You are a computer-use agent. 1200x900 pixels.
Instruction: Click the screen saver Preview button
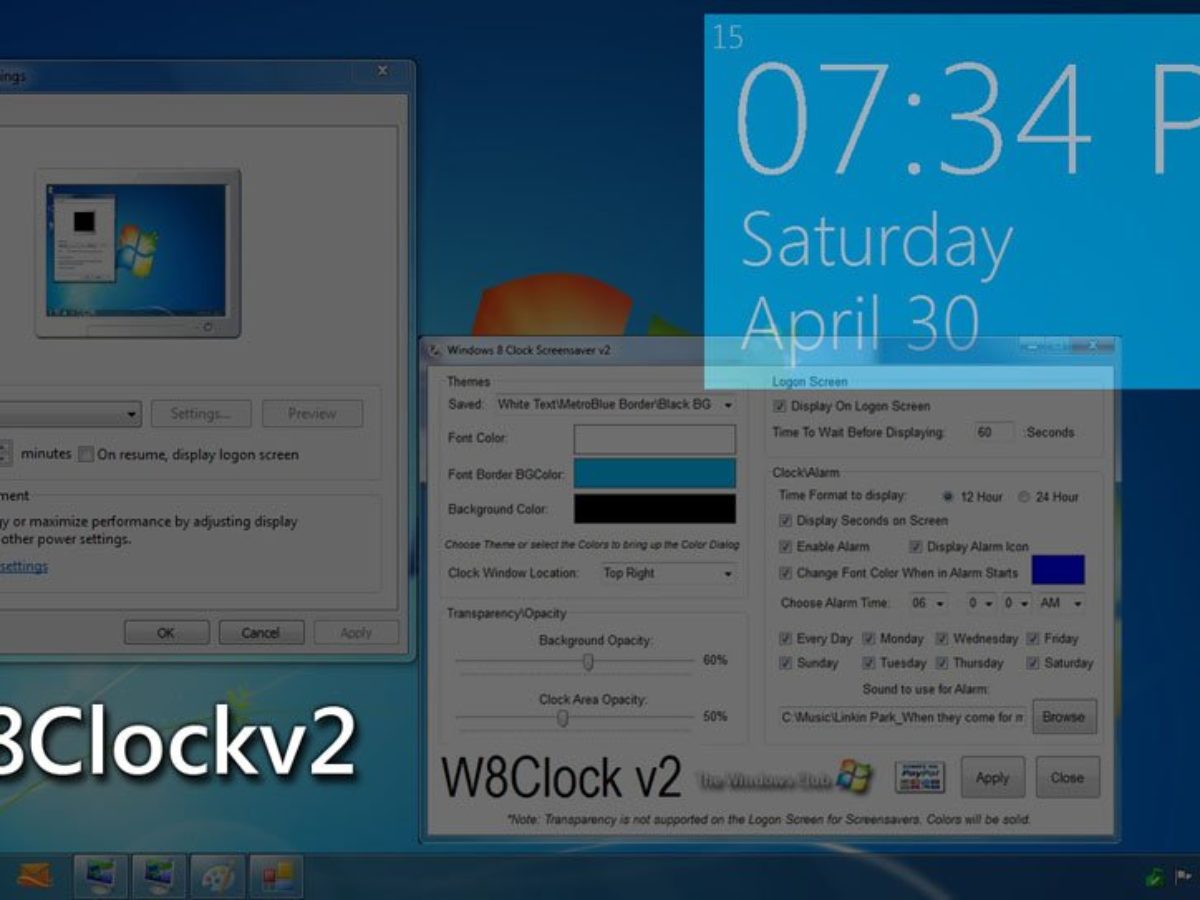[x=312, y=413]
